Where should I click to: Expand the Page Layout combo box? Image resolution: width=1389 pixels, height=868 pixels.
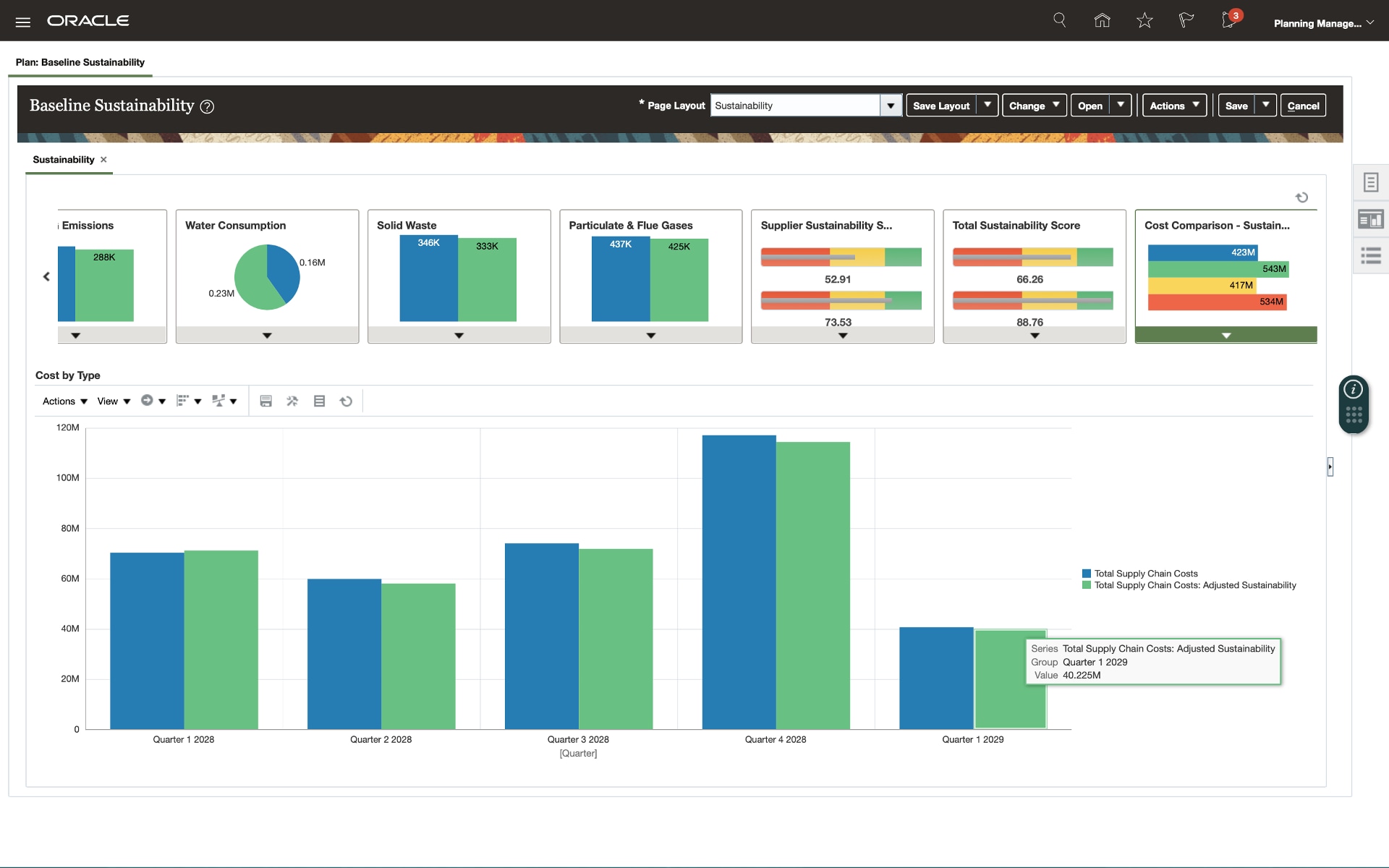click(891, 106)
